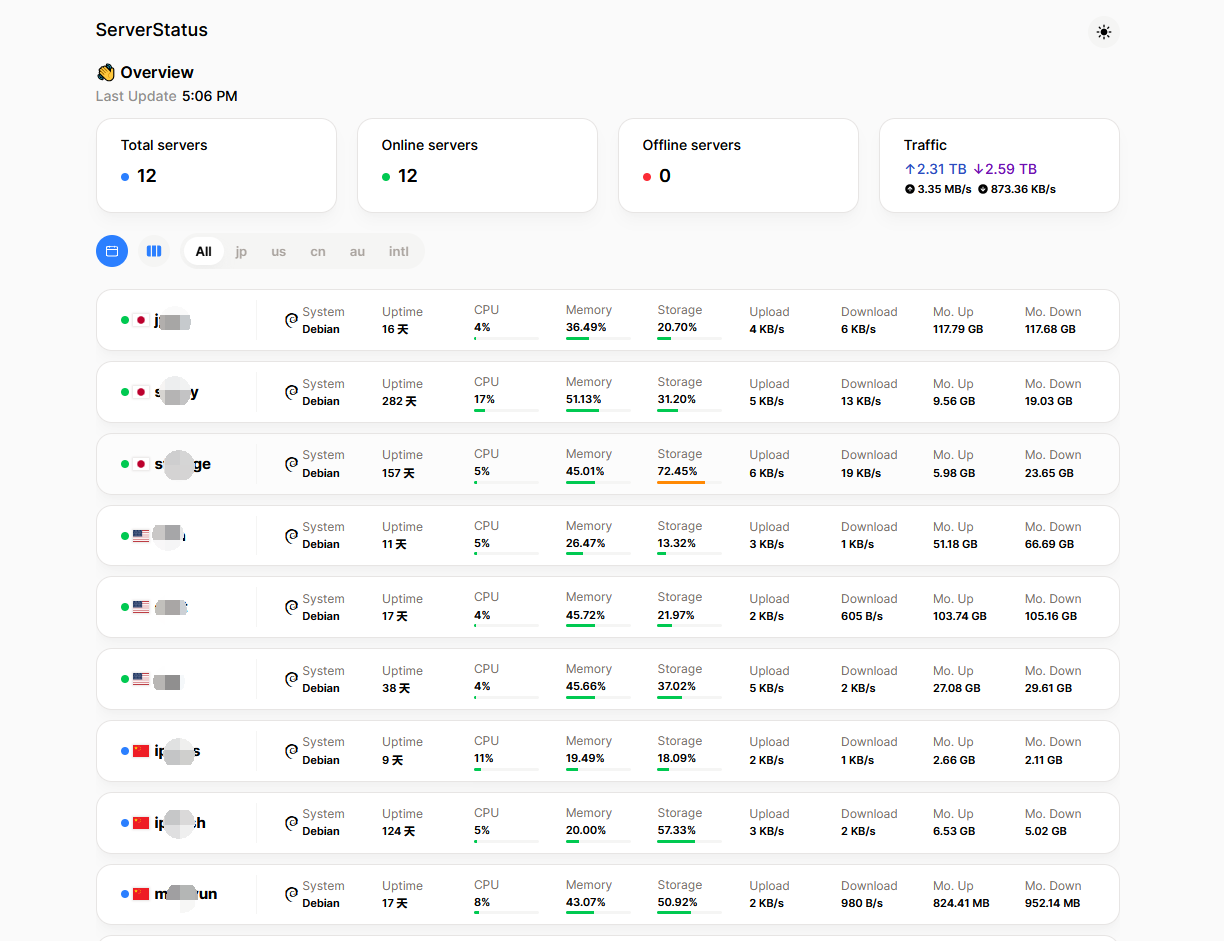Open the server row with 45.66% memory
Viewport: 1224px width, 941px height.
pos(608,679)
